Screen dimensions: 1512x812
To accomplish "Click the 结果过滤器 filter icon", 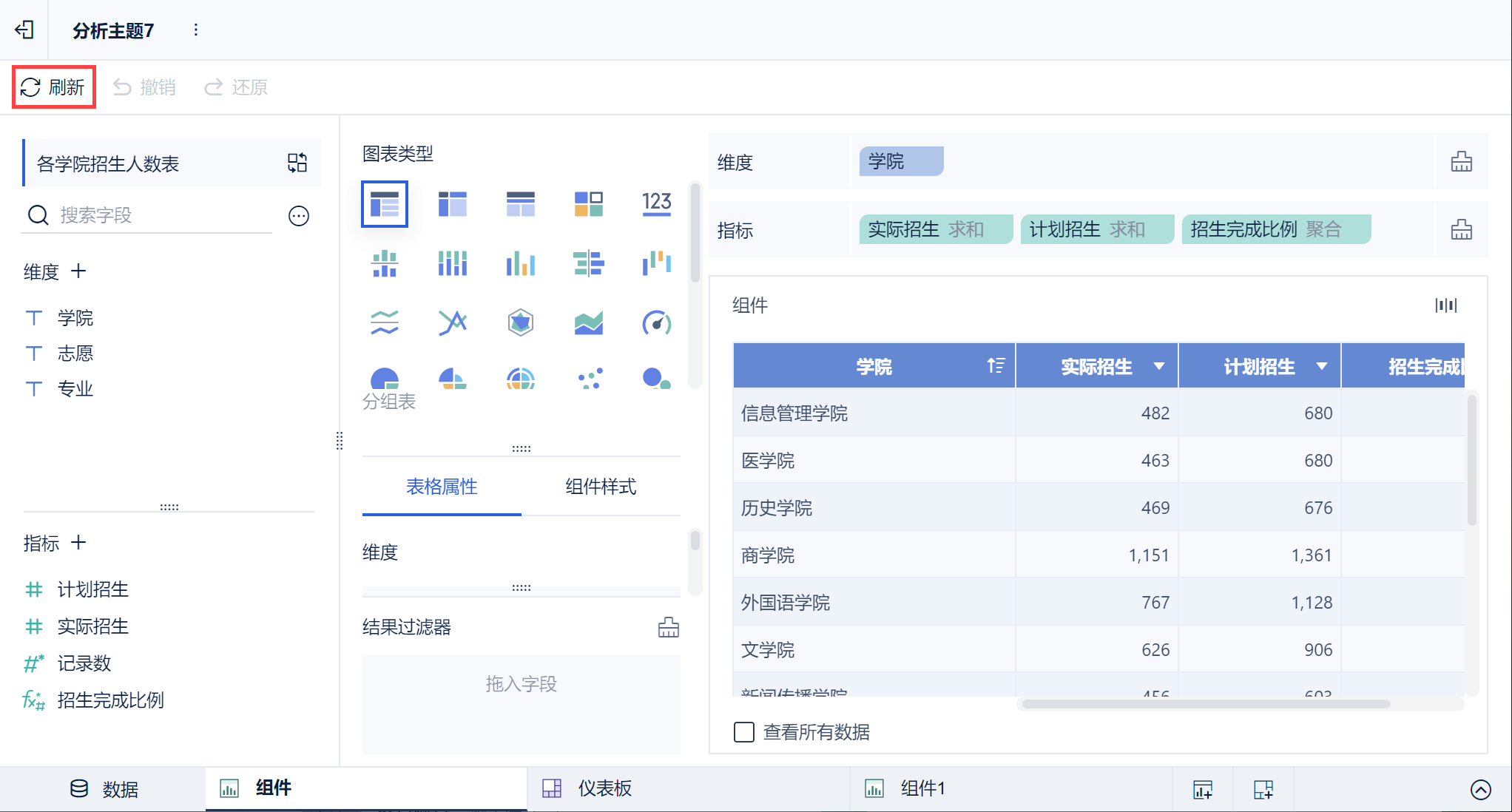I will [668, 627].
